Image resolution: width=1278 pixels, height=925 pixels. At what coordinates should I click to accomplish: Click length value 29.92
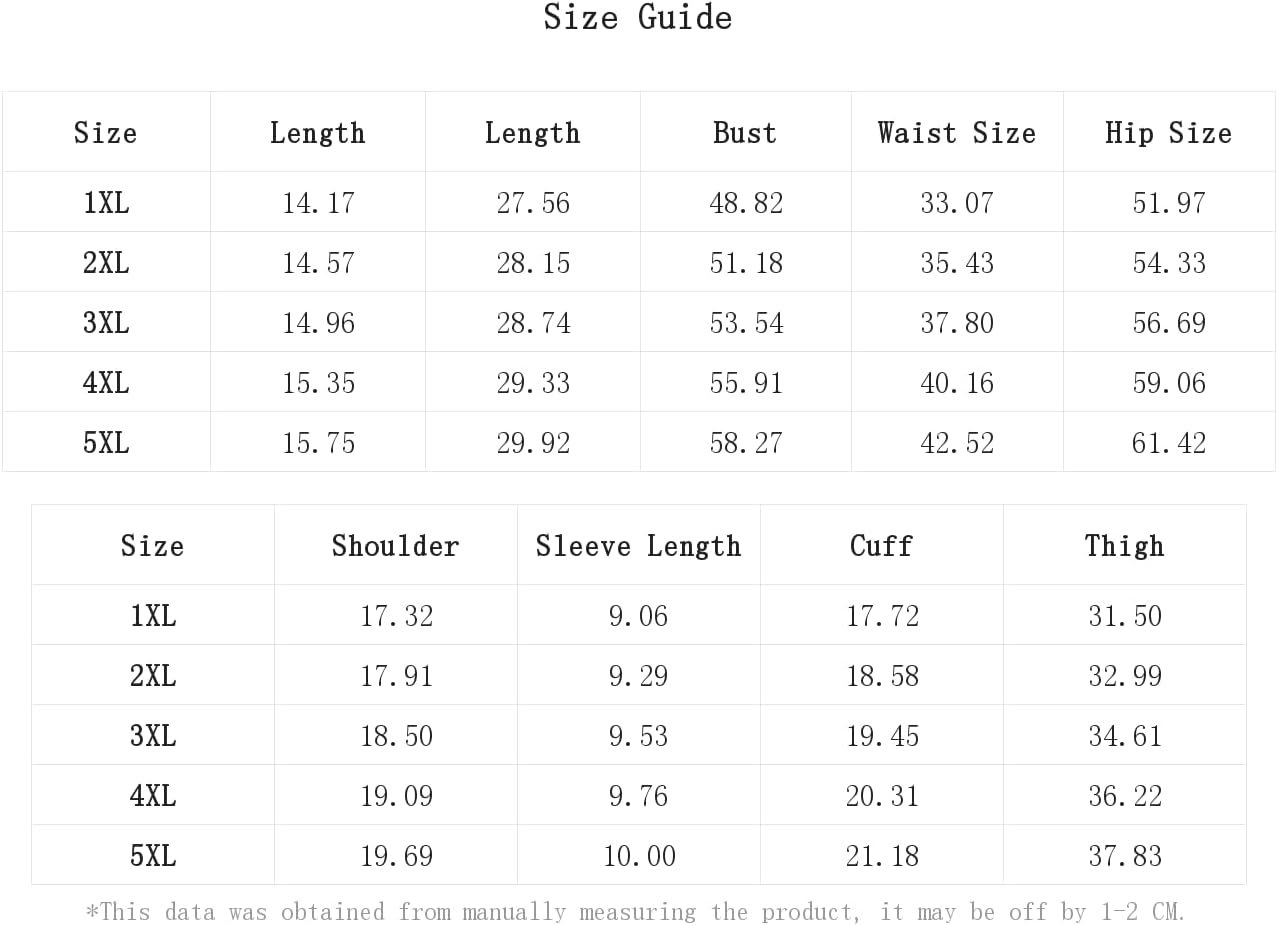pos(533,443)
